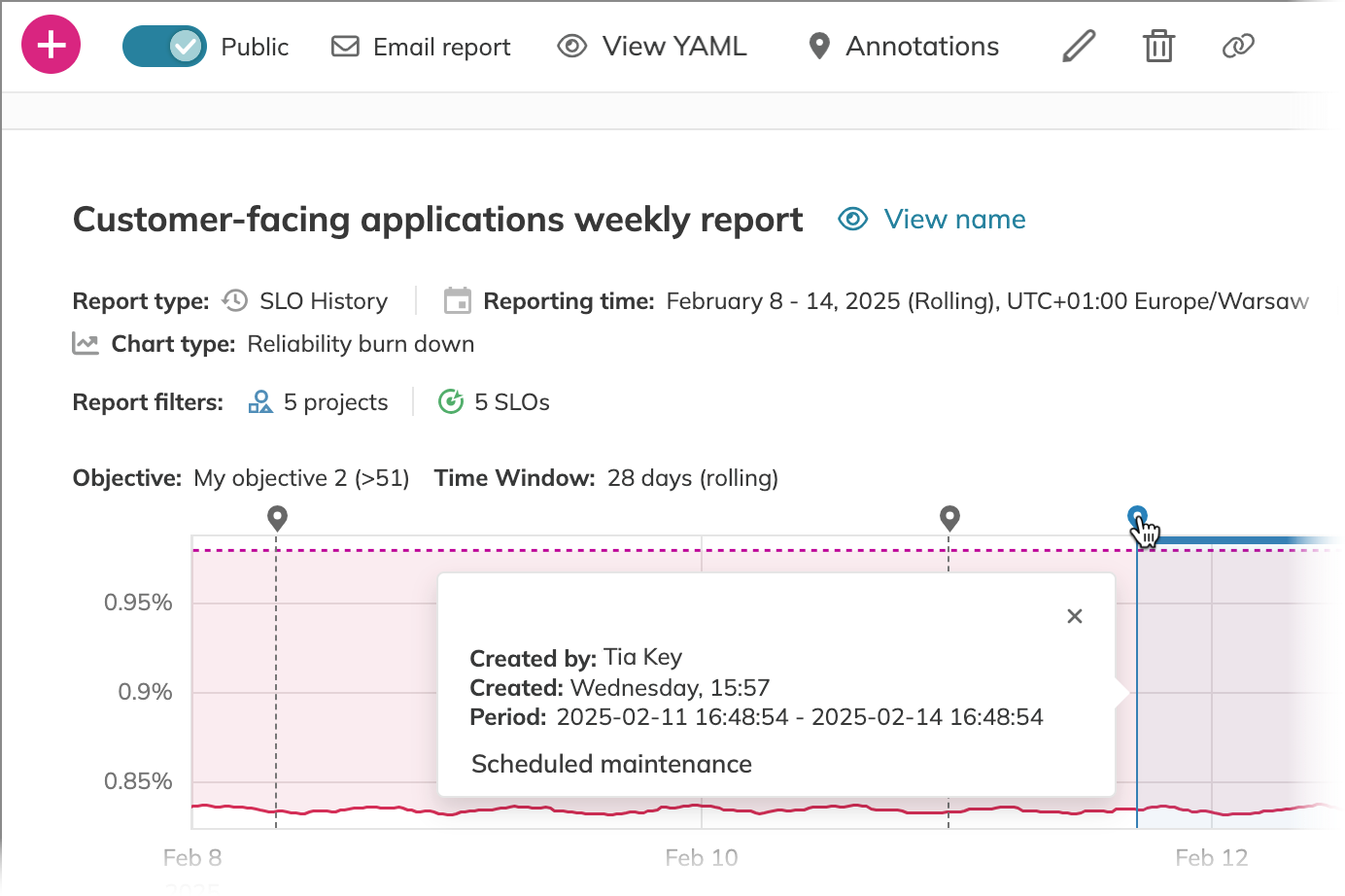1345x896 pixels.
Task: Click the 28 days (rolling) time window
Action: 693,478
